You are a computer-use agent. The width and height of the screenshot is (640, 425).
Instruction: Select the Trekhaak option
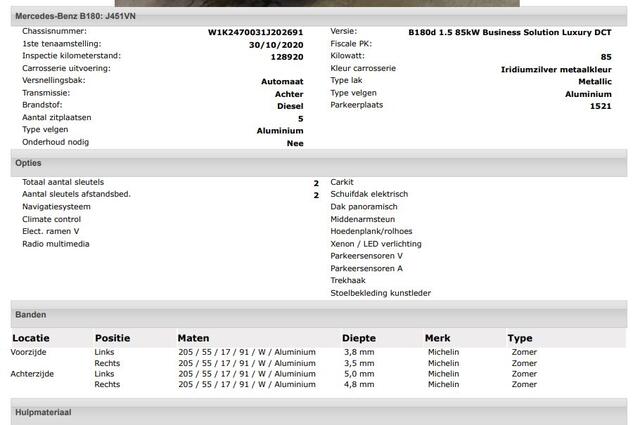tap(348, 280)
